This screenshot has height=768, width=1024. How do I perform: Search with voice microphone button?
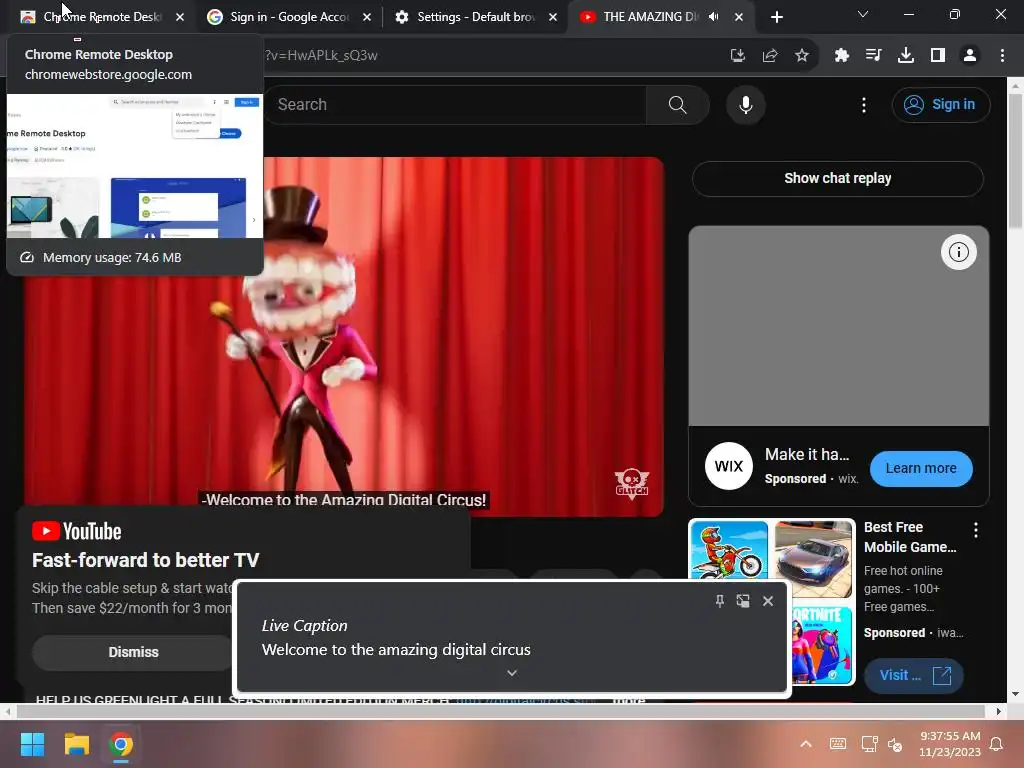tap(745, 104)
